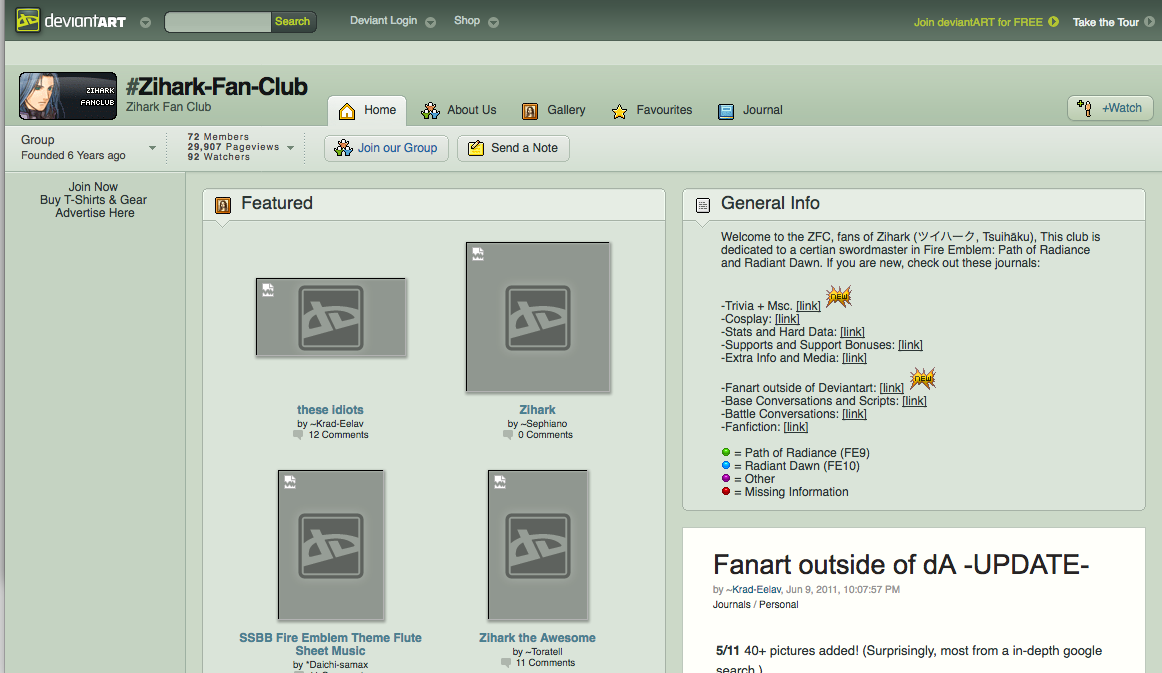Screen dimensions: 1162x673
Task: View the 11 Comments link
Action: (545, 663)
